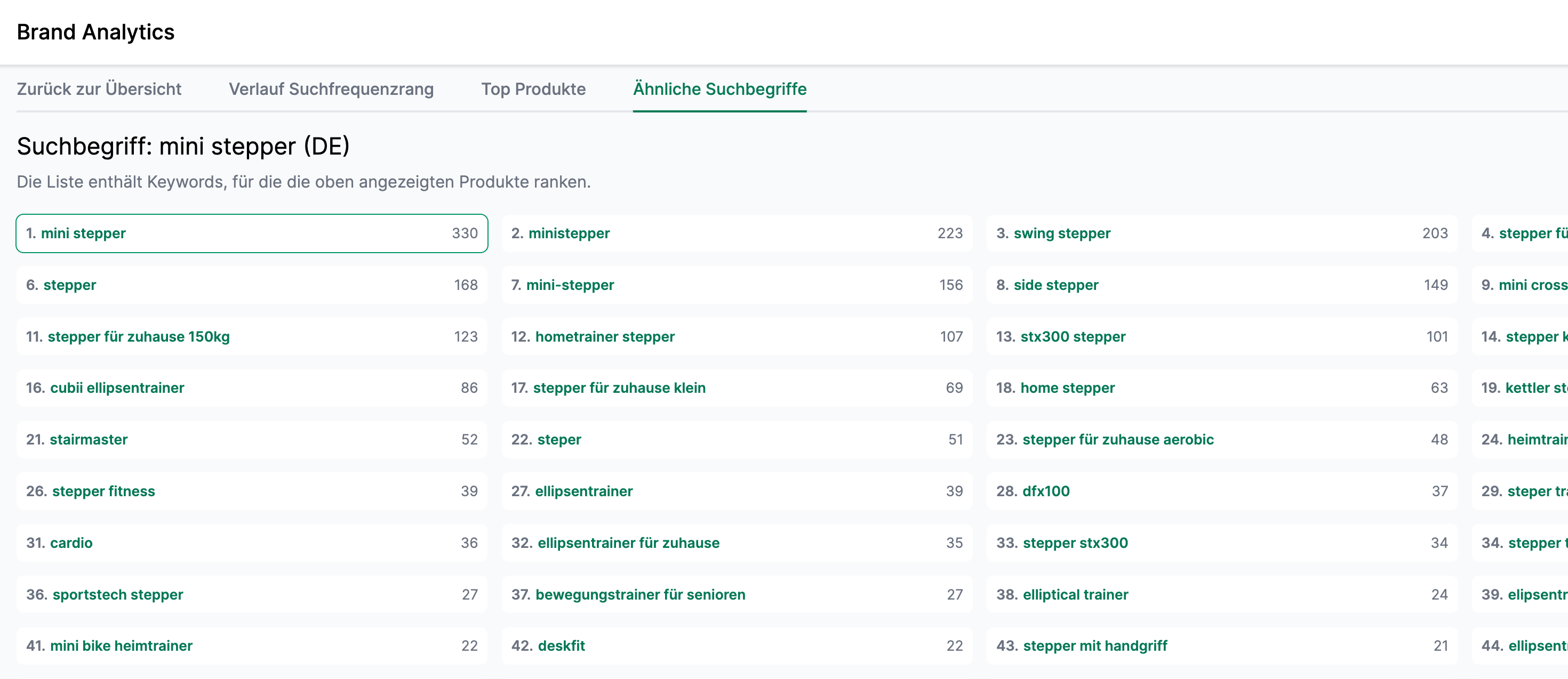Select the Ähnliche Suchbegriffe tab
The width and height of the screenshot is (1568, 679).
(719, 89)
